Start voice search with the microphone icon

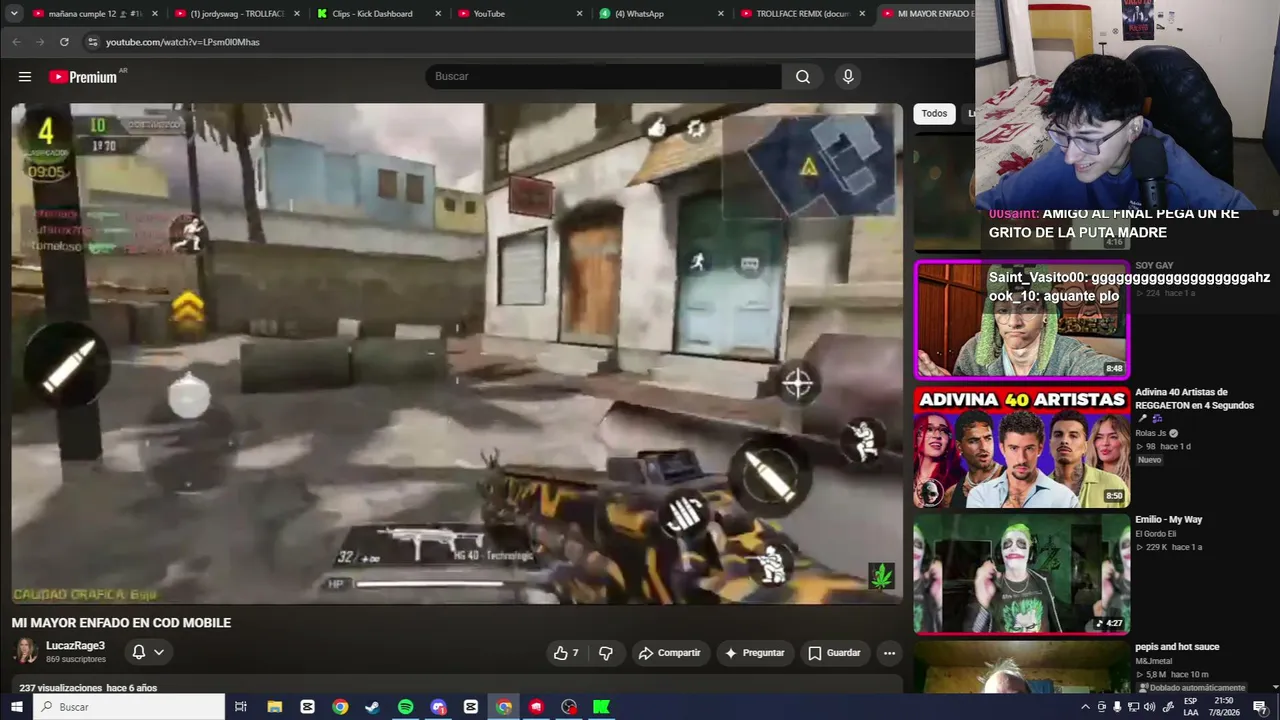pyautogui.click(x=848, y=77)
